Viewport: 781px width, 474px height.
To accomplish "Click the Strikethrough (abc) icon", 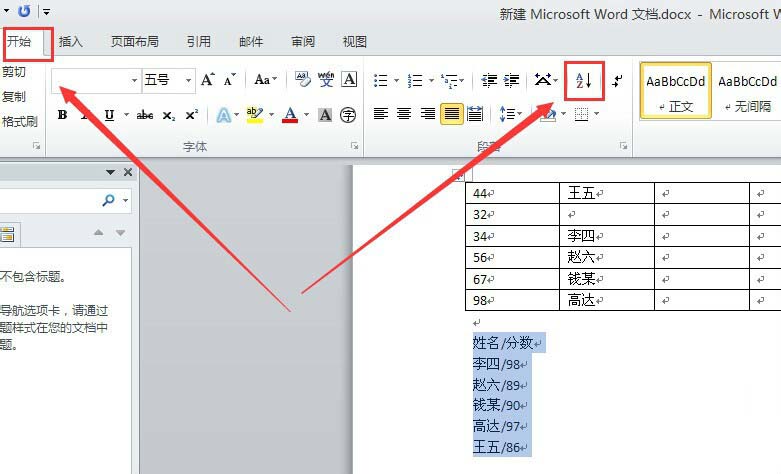I will click(145, 115).
